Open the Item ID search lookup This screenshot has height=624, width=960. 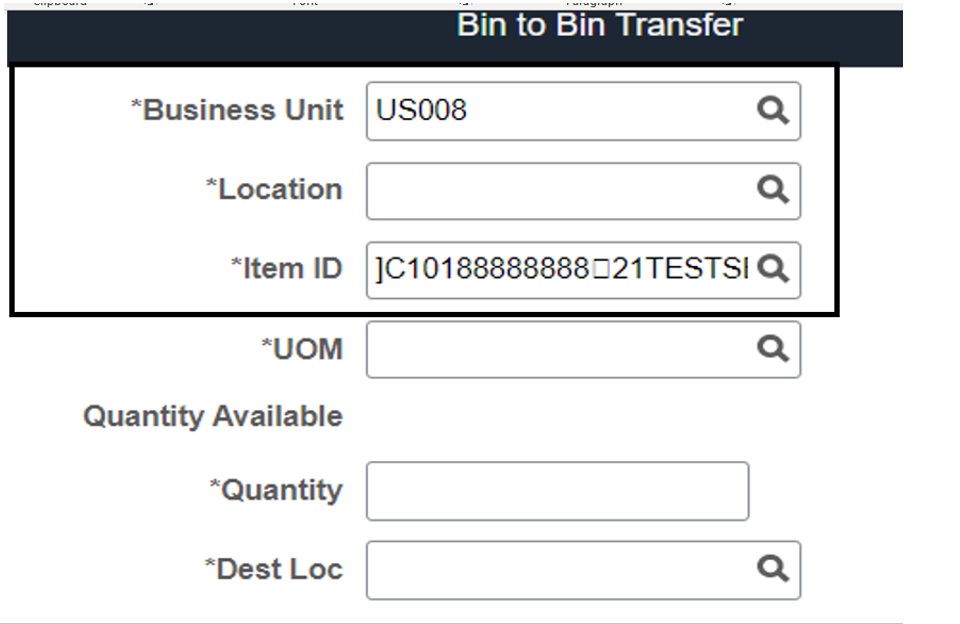772,268
